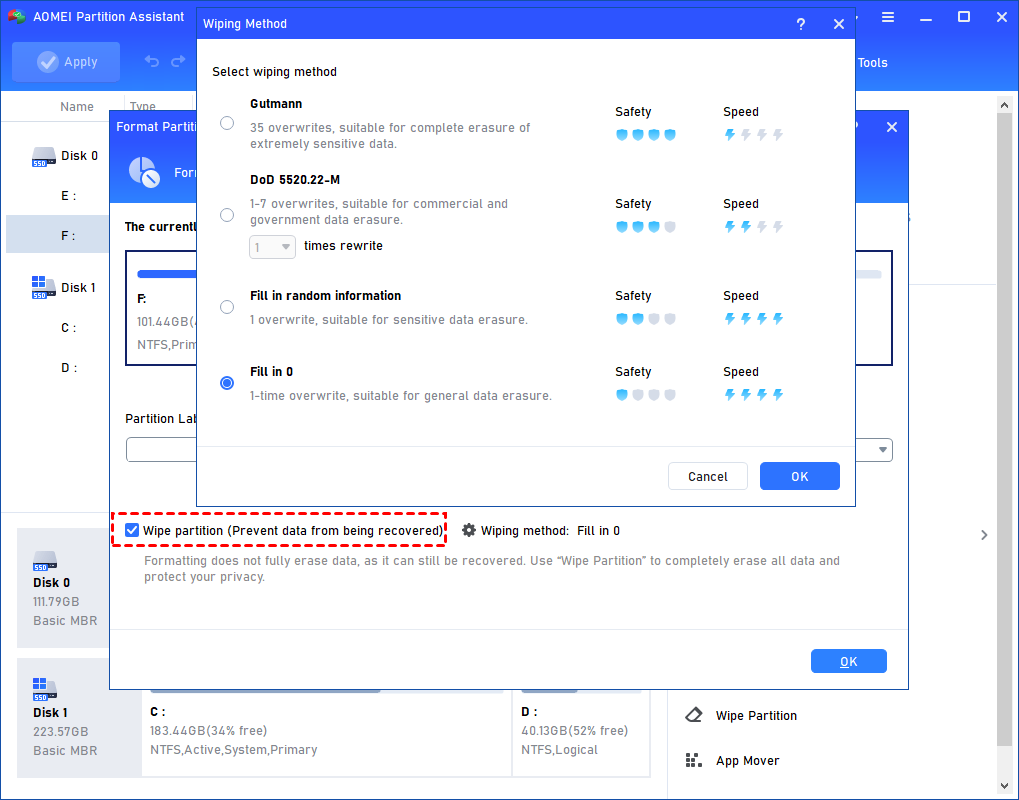
Task: Click the Gutmann Speed bolts rating
Action: 753,135
